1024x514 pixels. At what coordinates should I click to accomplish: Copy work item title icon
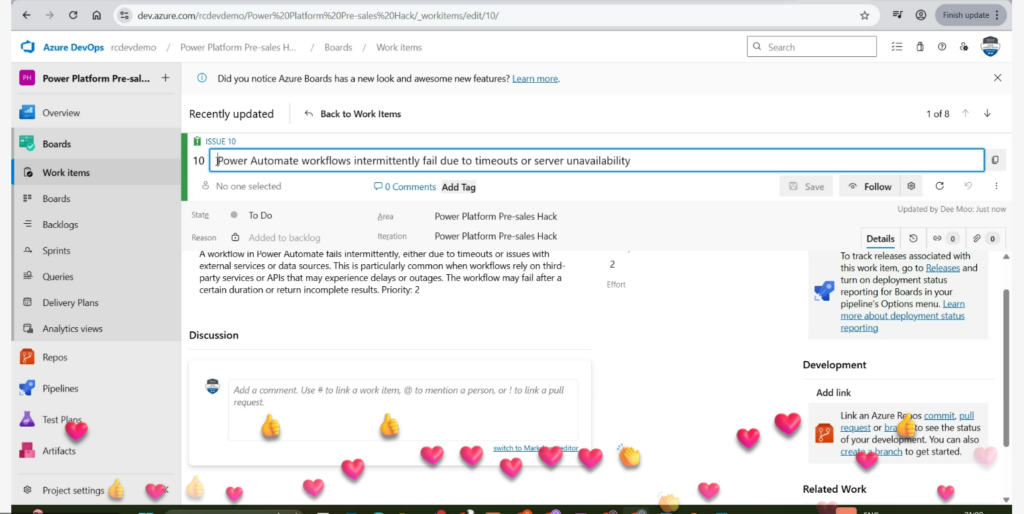(995, 160)
